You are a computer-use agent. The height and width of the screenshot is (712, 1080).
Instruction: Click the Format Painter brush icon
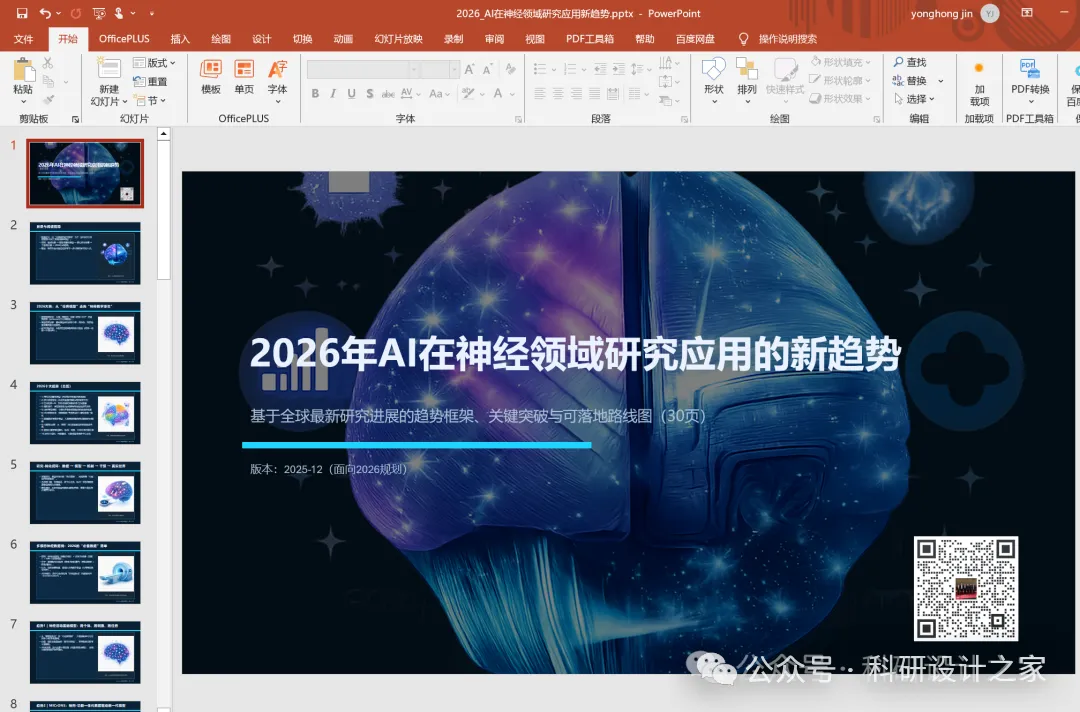point(48,100)
